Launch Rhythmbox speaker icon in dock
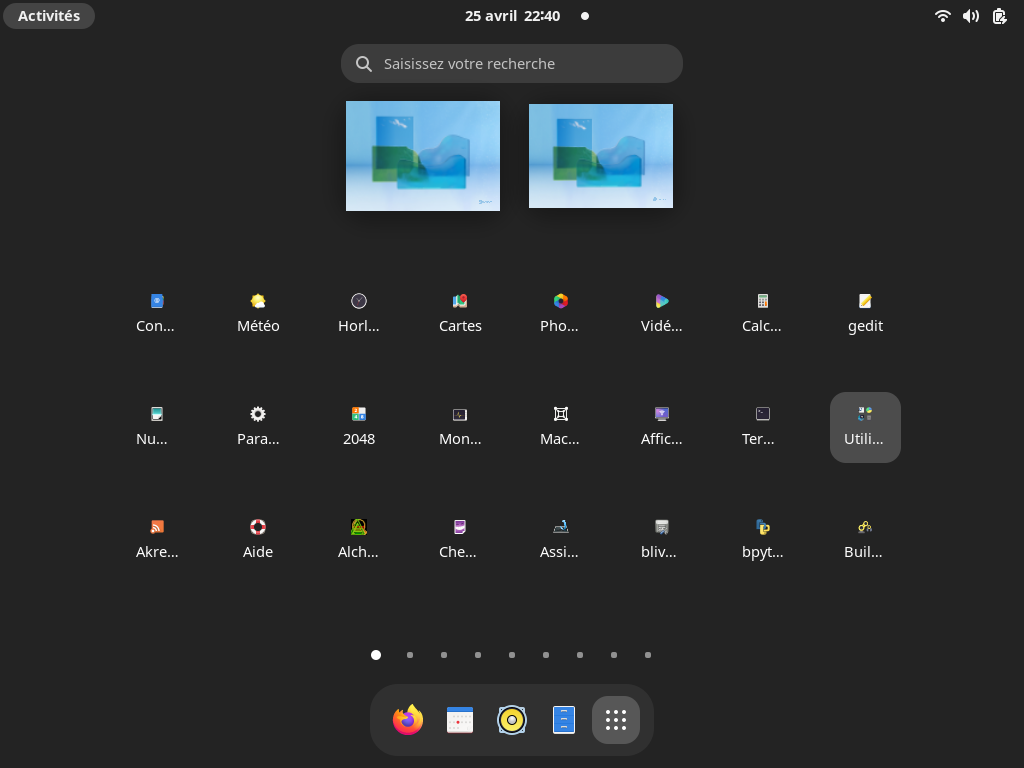Viewport: 1024px width, 768px height. pos(511,720)
